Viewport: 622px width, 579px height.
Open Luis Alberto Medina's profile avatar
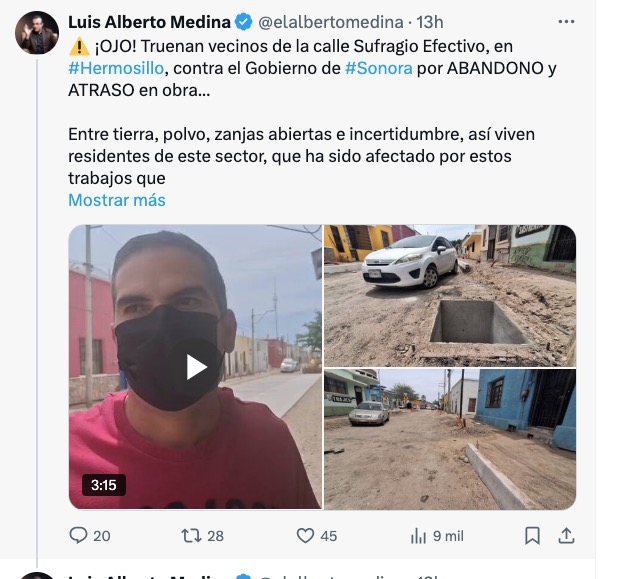click(37, 33)
